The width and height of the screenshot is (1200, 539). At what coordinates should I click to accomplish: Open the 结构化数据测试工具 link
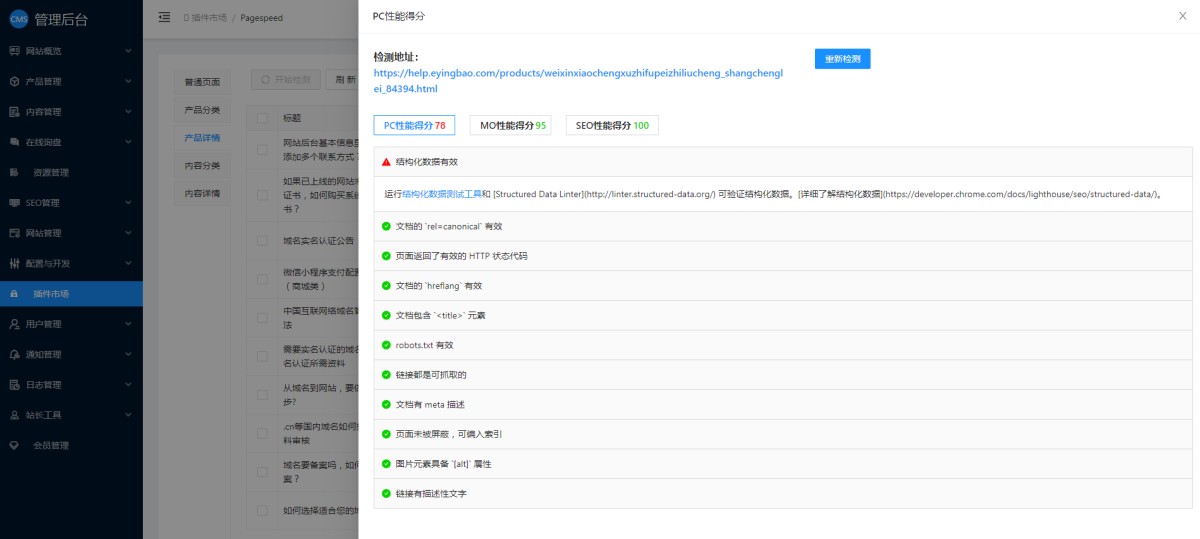[442, 194]
